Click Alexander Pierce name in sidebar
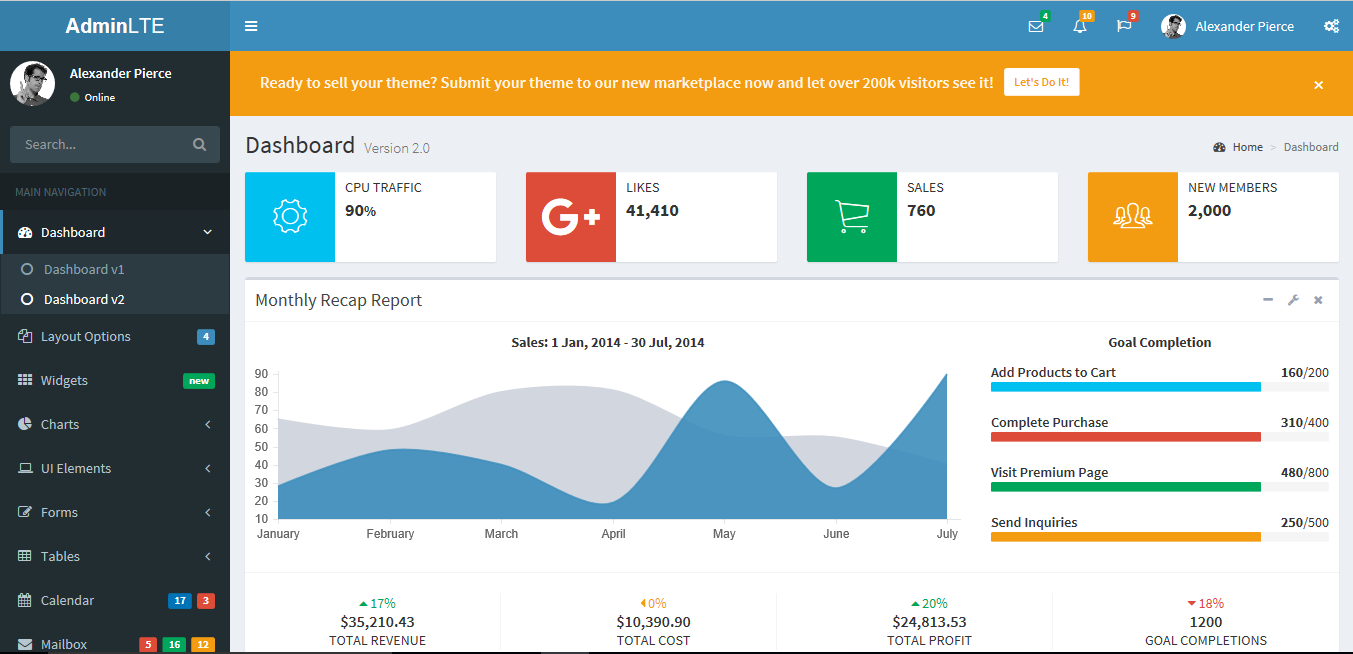1353x654 pixels. coord(120,73)
